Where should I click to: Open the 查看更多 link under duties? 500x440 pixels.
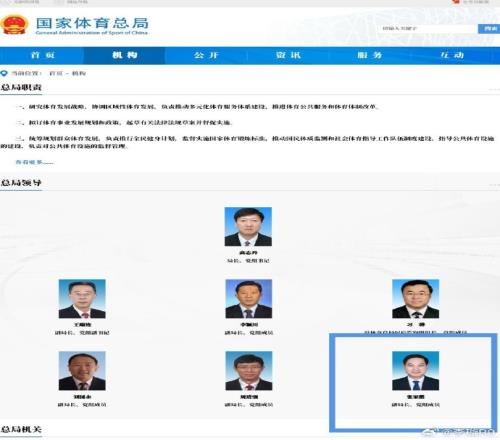coord(34,162)
